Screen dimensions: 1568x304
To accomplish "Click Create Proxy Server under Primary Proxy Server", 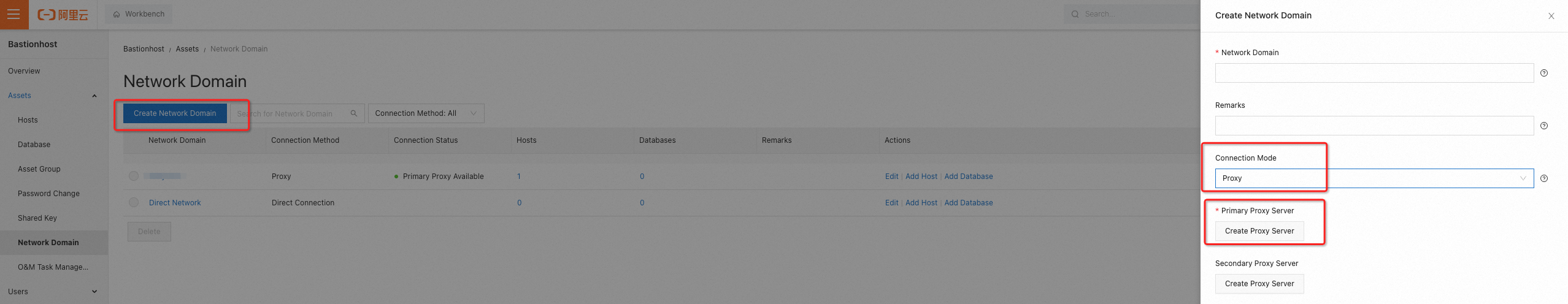I will (1259, 231).
